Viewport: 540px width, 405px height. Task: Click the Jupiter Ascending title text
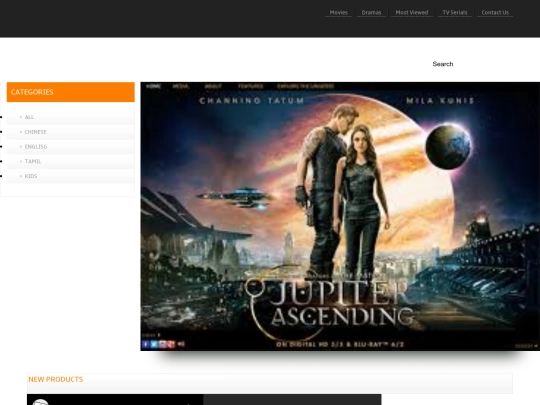click(343, 303)
